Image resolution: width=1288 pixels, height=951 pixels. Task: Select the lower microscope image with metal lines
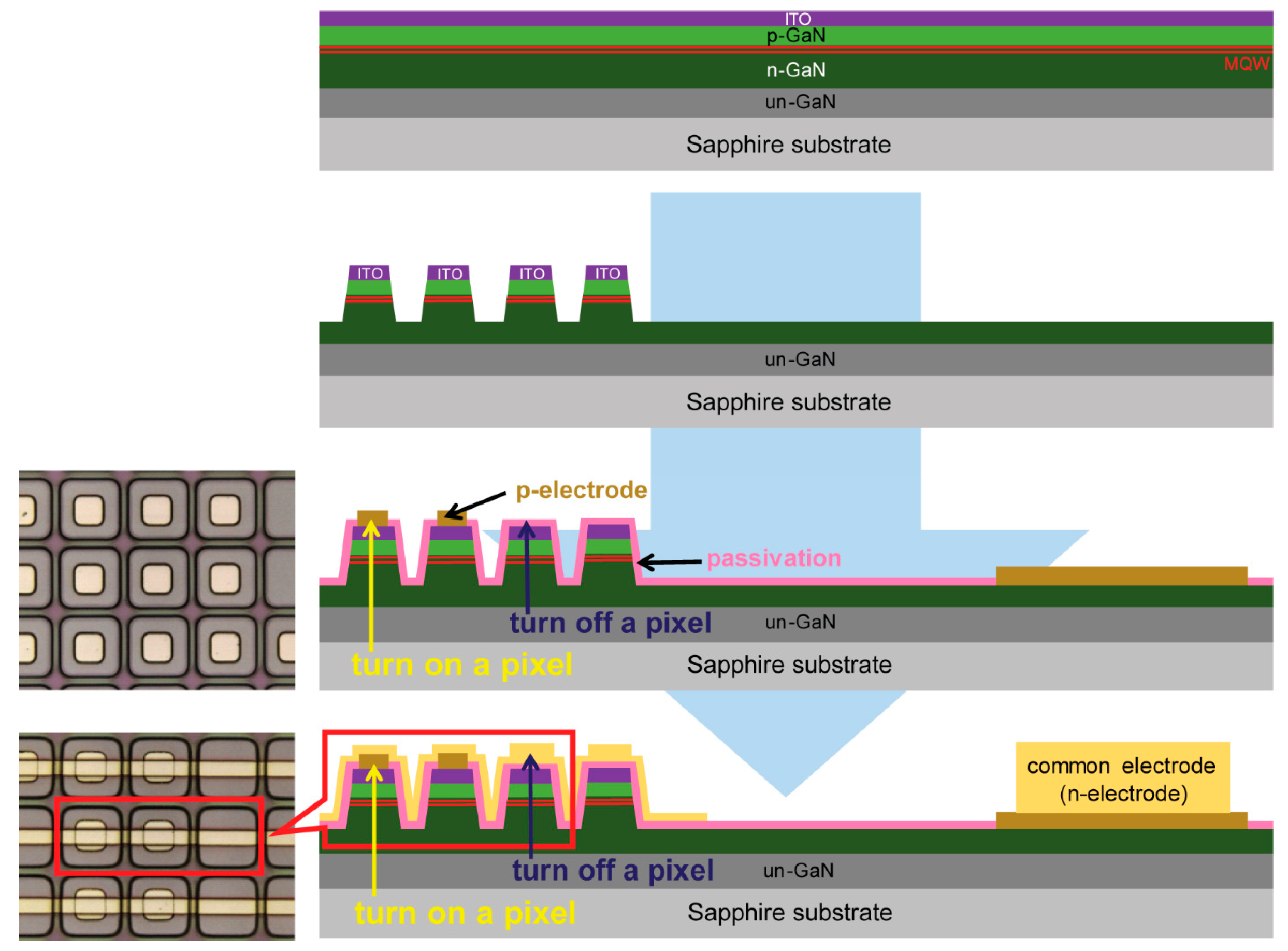[156, 836]
